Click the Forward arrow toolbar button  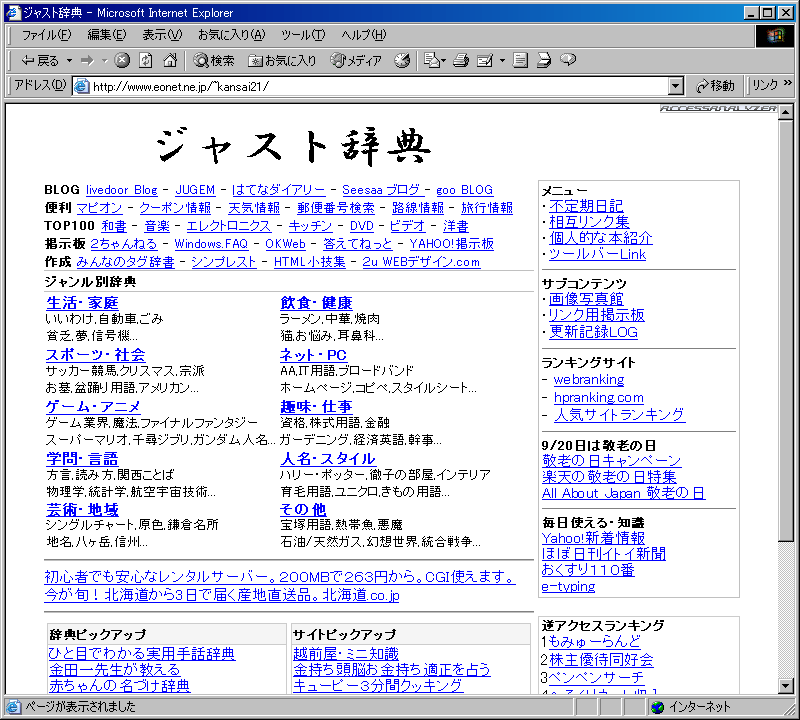click(87, 61)
